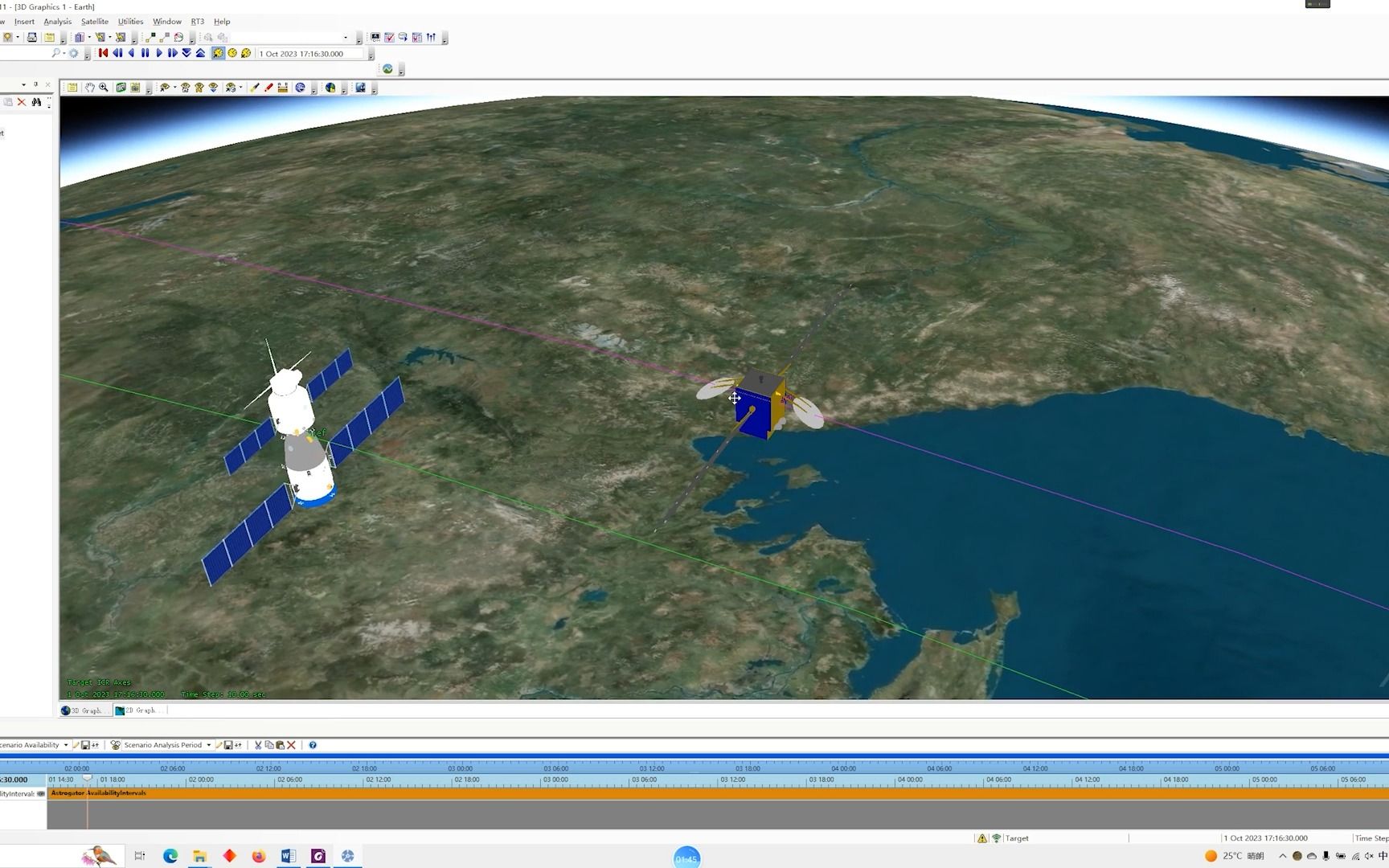Click the Astrogator AvailabilityIntervals orange bar
Viewport: 1389px width, 868px height.
(x=718, y=793)
